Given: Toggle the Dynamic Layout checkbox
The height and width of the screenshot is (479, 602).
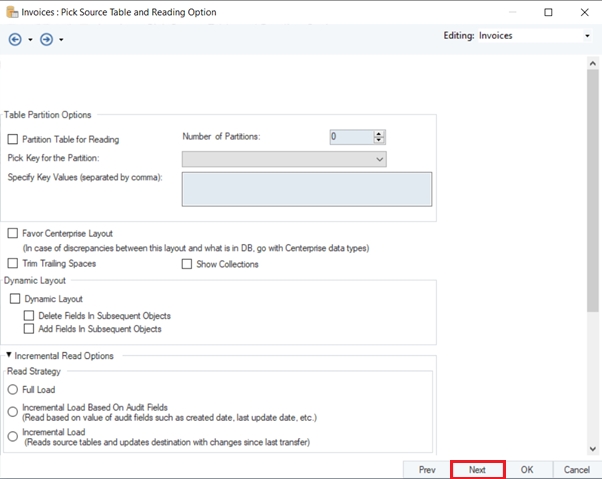Looking at the screenshot, I should click(15, 299).
